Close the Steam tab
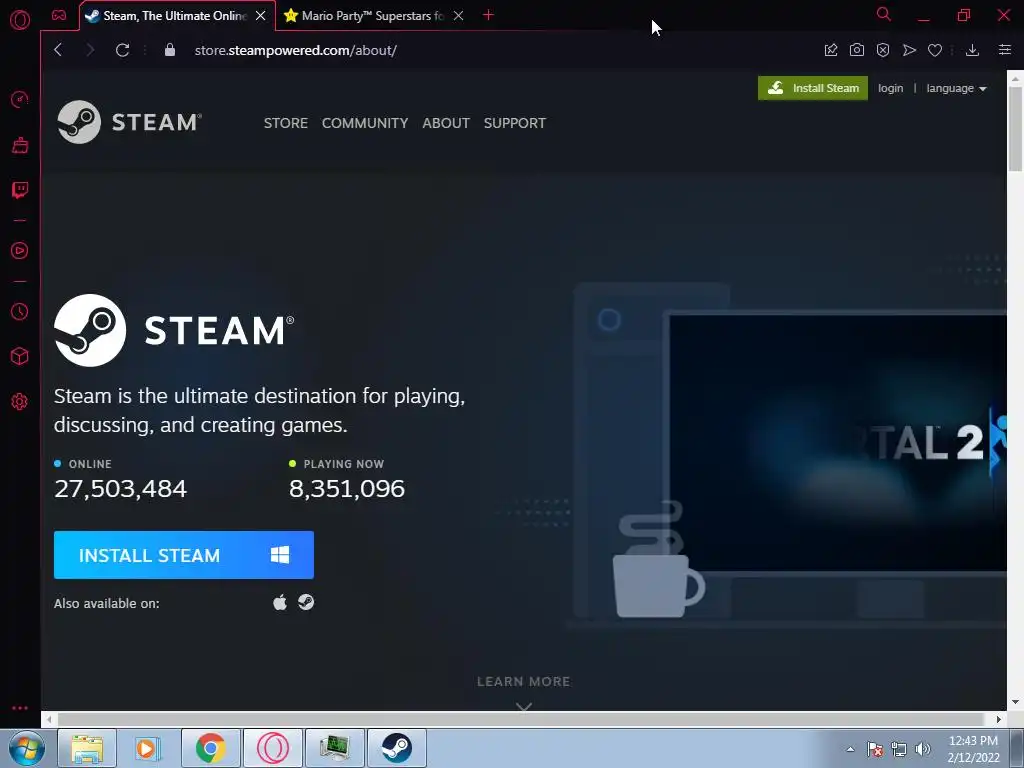 coord(261,16)
